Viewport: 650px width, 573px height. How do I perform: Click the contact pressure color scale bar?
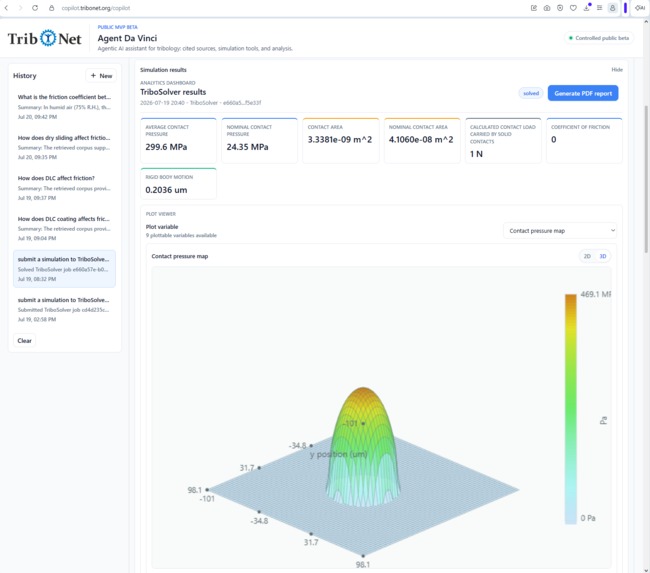570,409
